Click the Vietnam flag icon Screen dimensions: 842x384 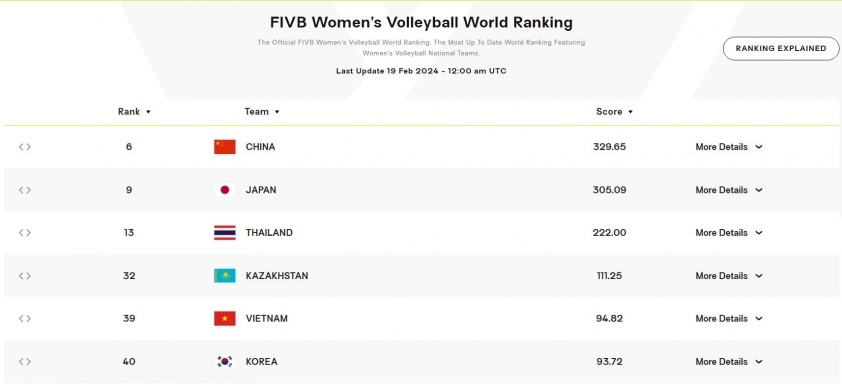(224, 318)
